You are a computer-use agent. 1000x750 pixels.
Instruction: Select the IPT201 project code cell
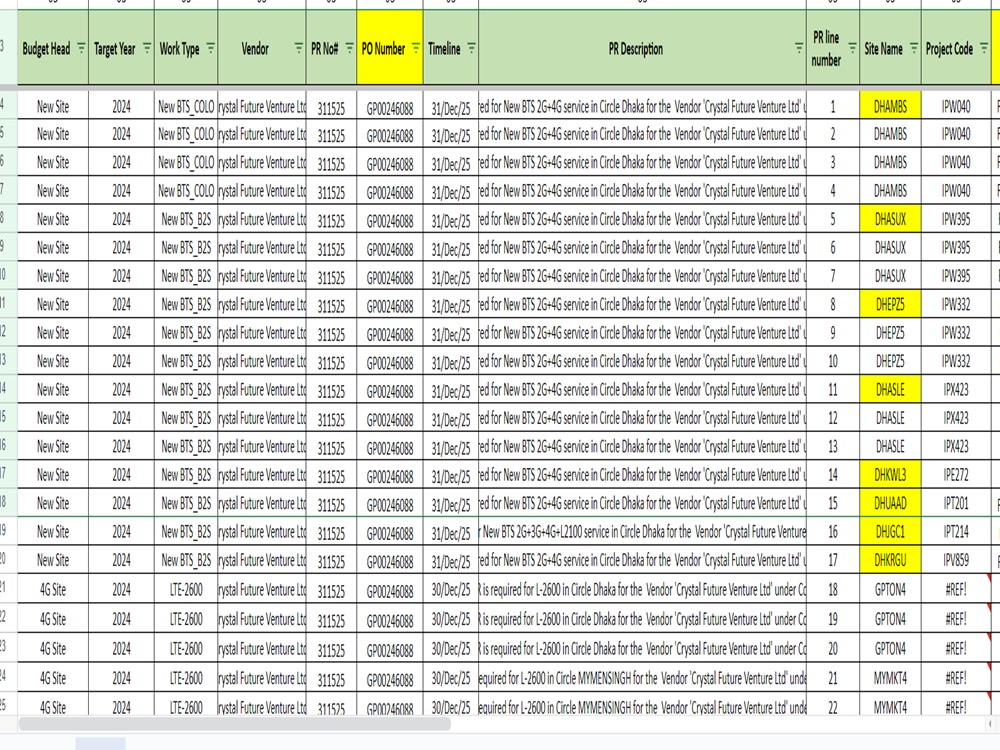click(x=956, y=503)
